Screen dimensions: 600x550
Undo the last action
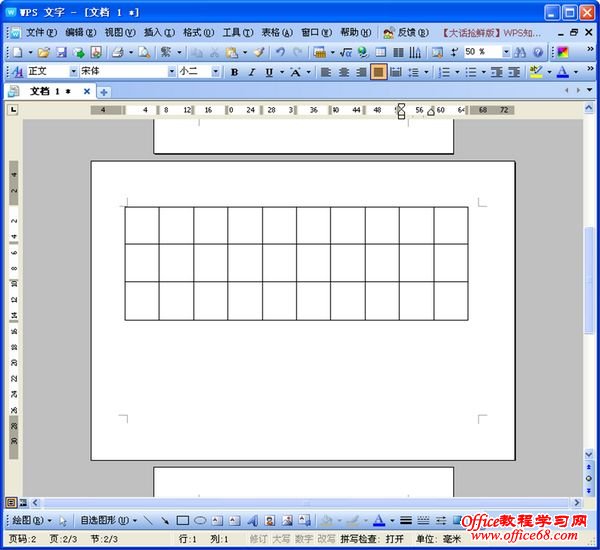point(280,52)
